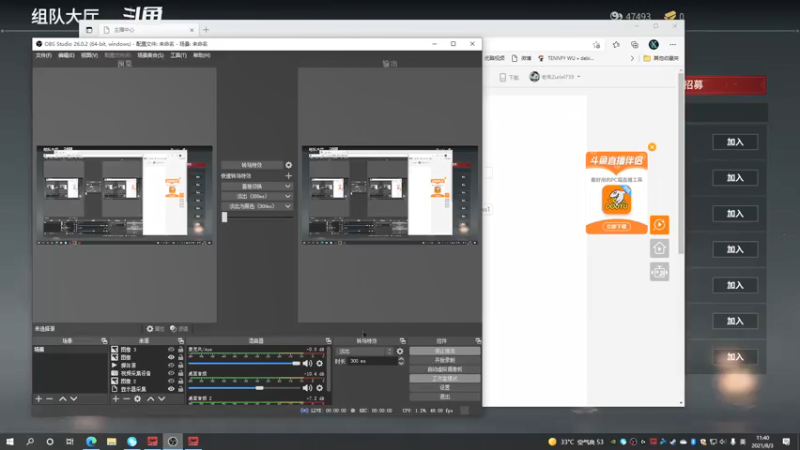Toggle visibility of the 图像 3 source
This screenshot has height=450, width=800.
pos(171,349)
